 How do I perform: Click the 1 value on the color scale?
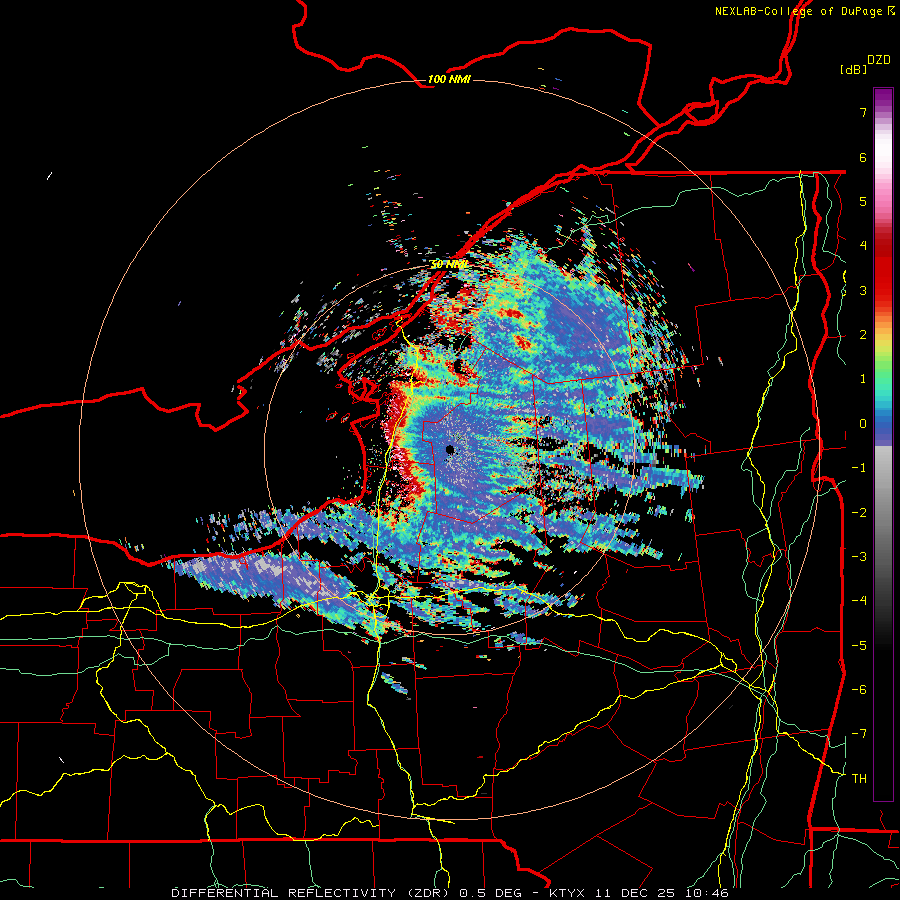click(x=863, y=379)
